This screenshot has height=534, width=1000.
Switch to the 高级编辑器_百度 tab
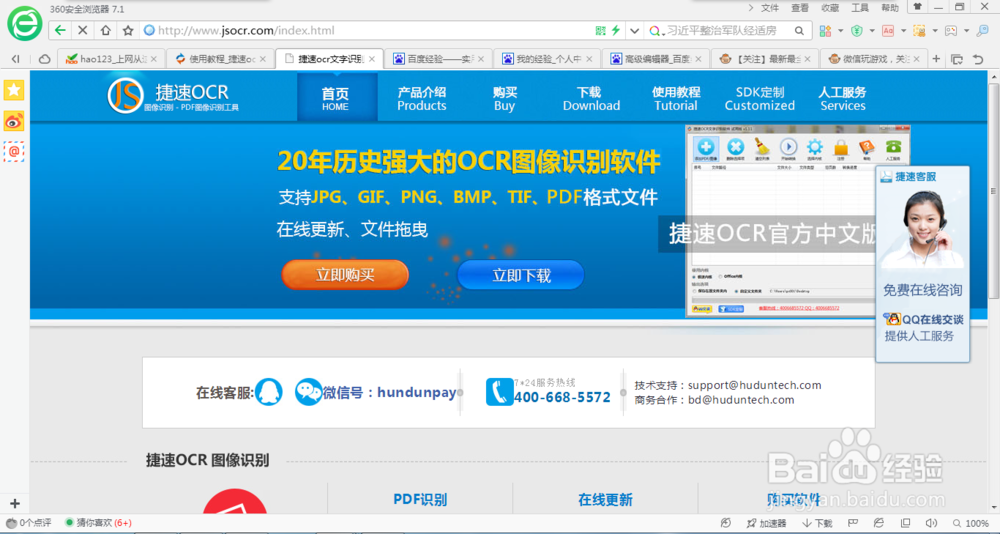(656, 59)
